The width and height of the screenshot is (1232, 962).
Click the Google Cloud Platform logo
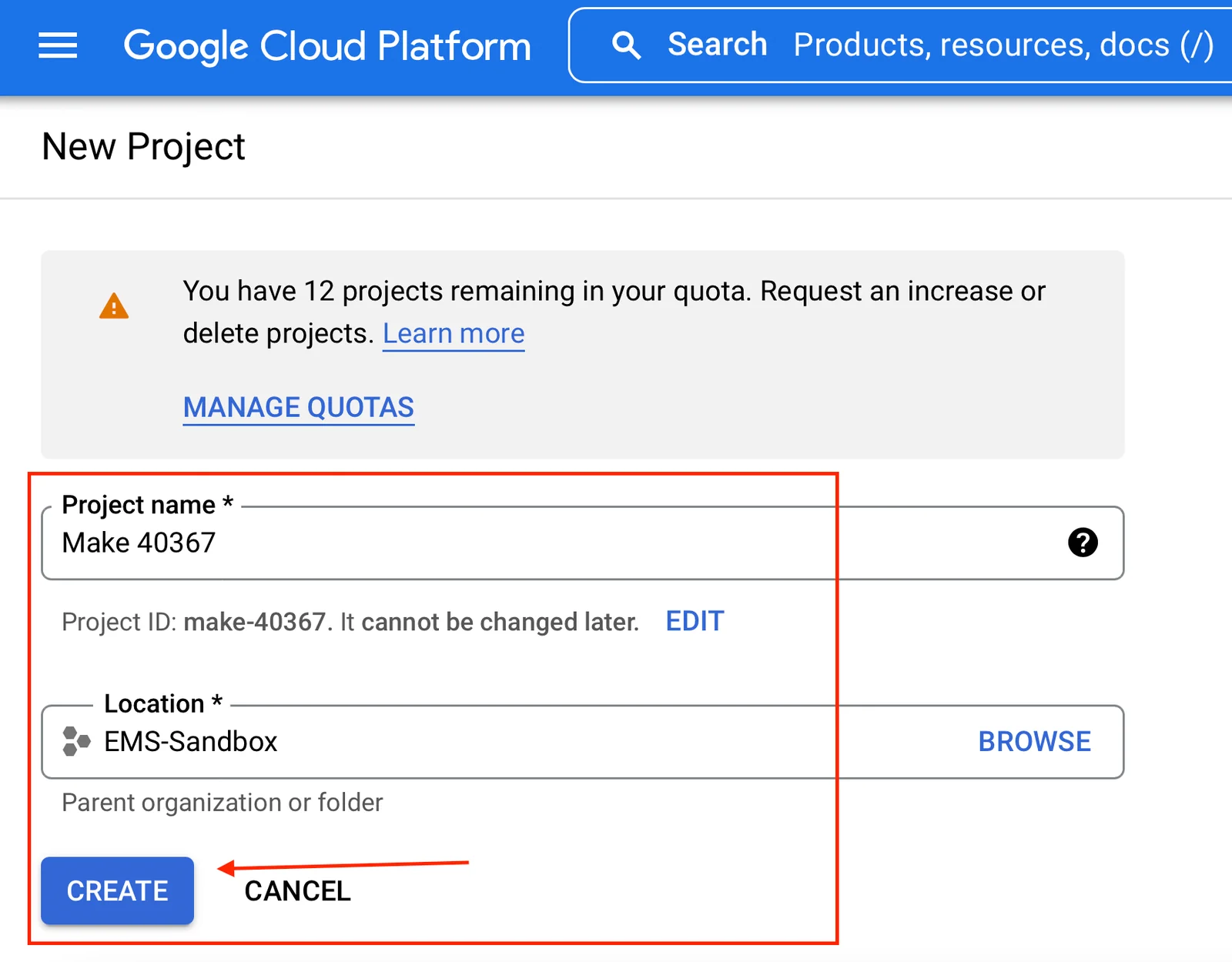327,45
